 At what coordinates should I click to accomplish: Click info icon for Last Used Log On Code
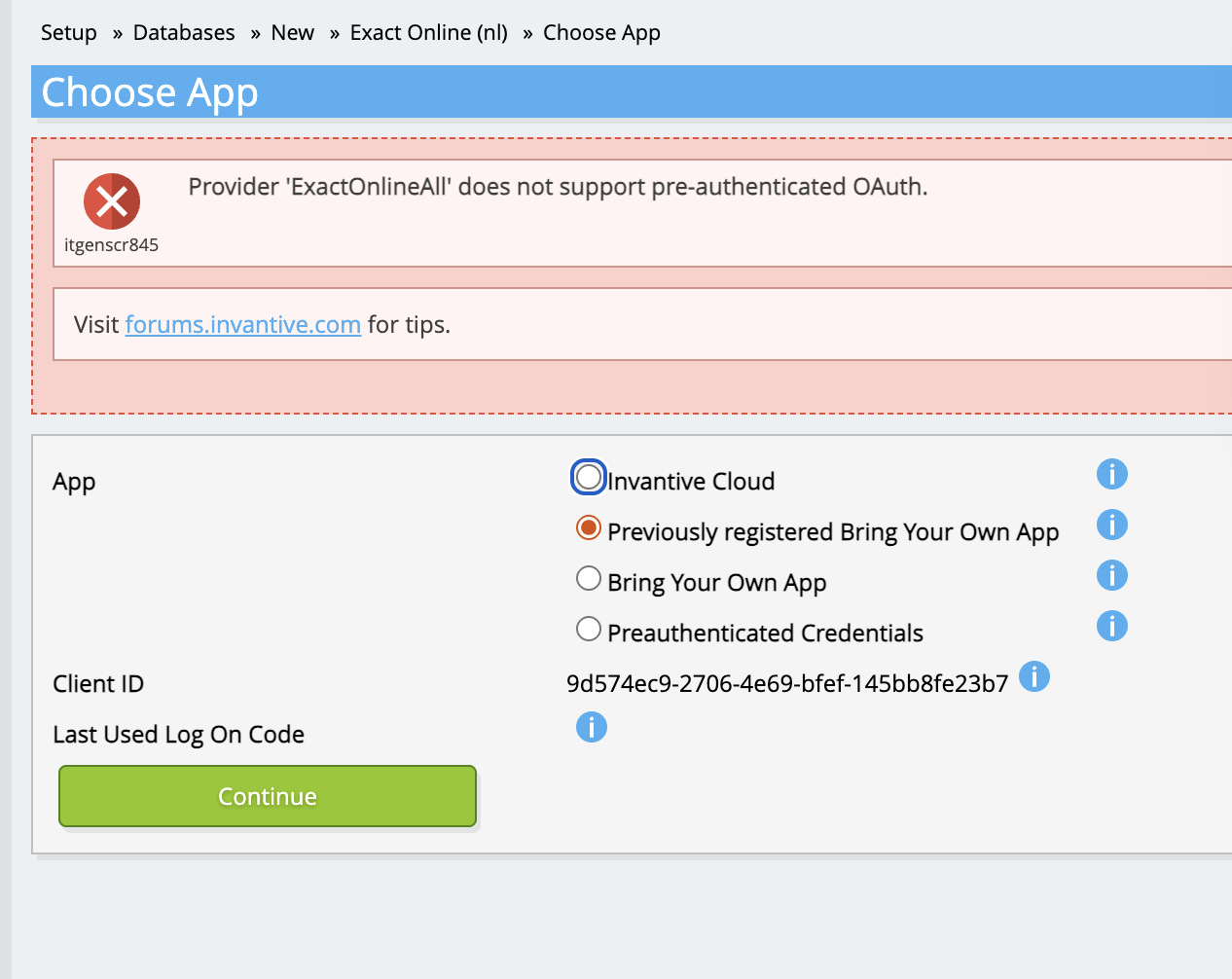point(592,727)
